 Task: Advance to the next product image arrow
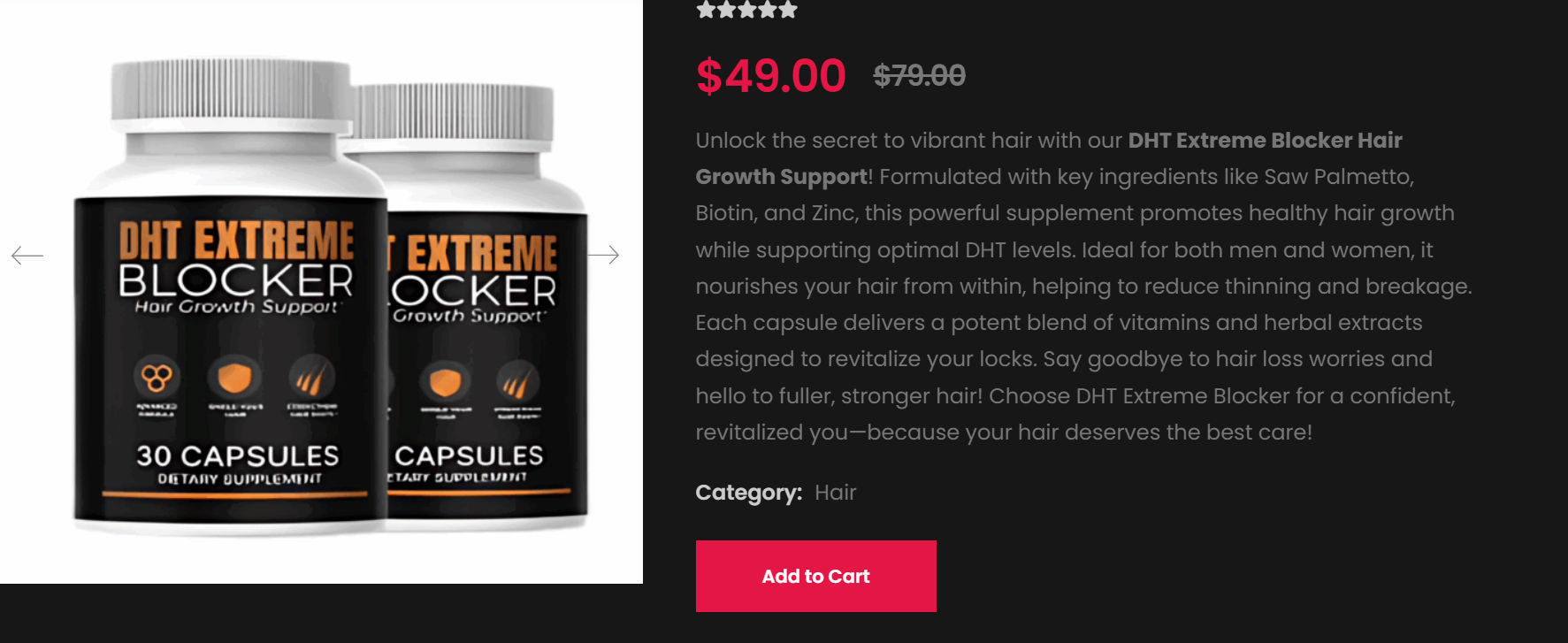603,256
